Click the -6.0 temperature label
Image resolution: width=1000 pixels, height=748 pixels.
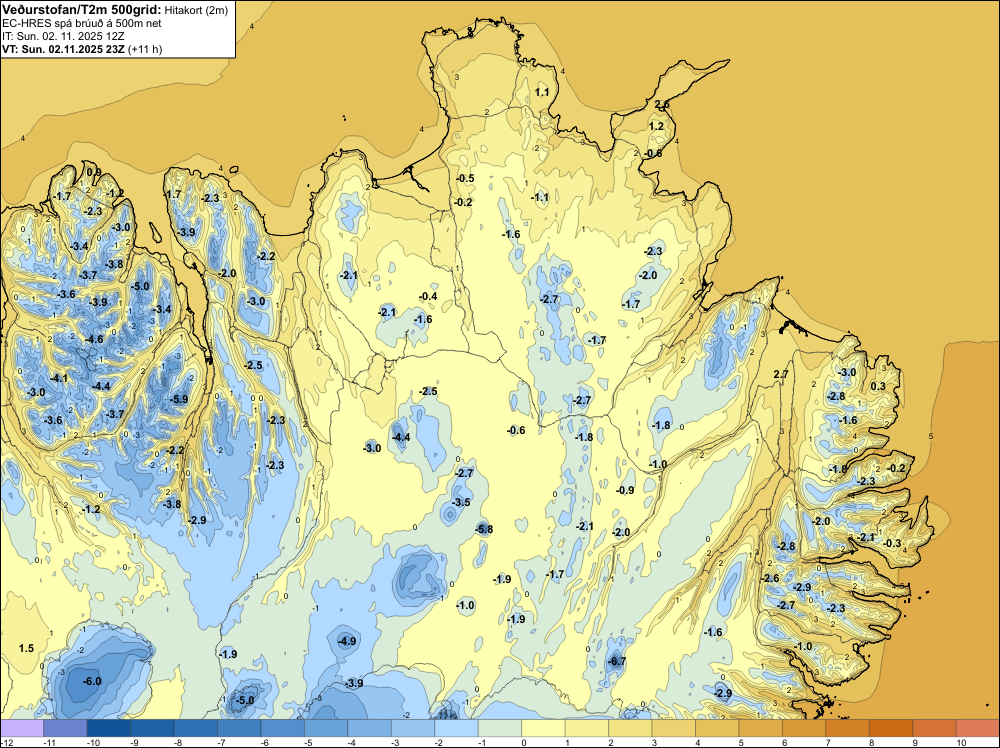pyautogui.click(x=92, y=681)
